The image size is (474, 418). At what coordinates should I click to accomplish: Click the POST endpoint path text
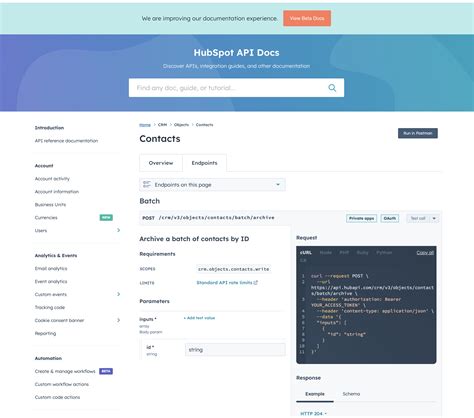coord(216,218)
